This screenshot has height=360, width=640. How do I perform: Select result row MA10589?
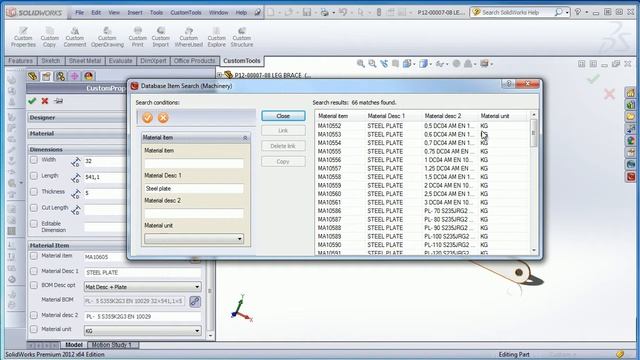(x=422, y=236)
